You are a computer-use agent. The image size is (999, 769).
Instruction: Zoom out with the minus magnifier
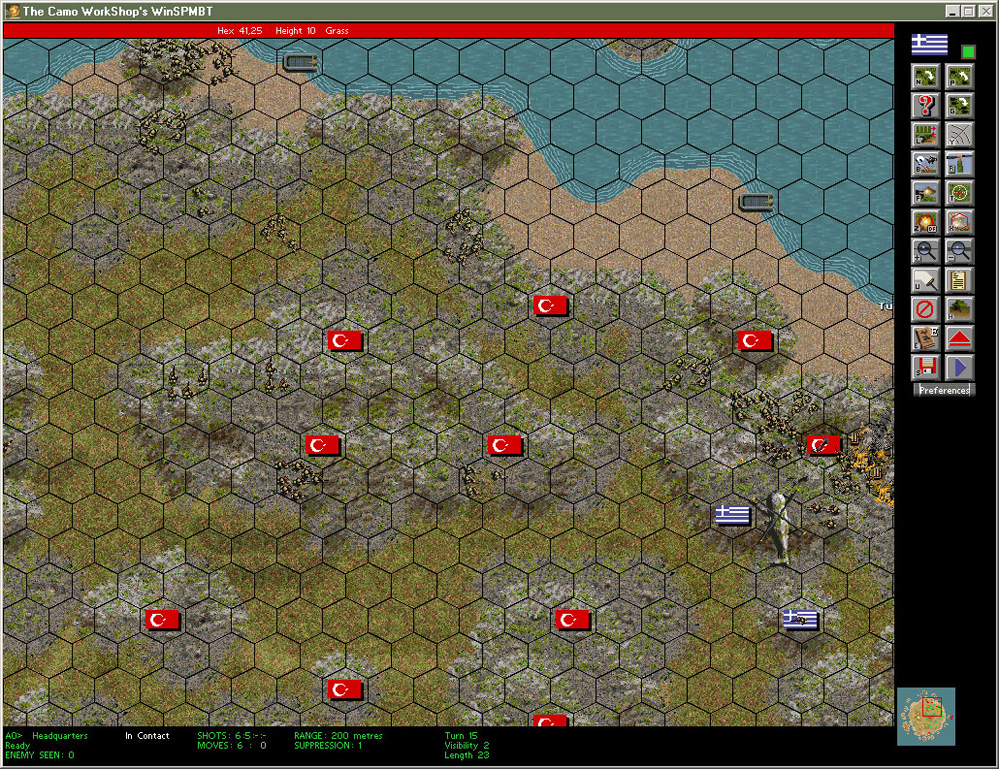[959, 251]
